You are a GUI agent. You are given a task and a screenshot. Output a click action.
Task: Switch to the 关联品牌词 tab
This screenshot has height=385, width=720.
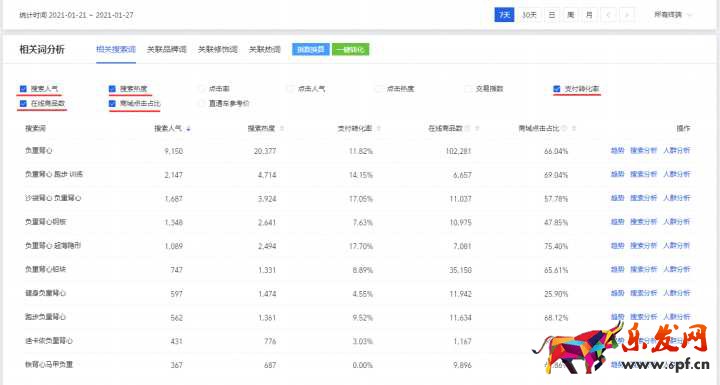pyautogui.click(x=167, y=49)
